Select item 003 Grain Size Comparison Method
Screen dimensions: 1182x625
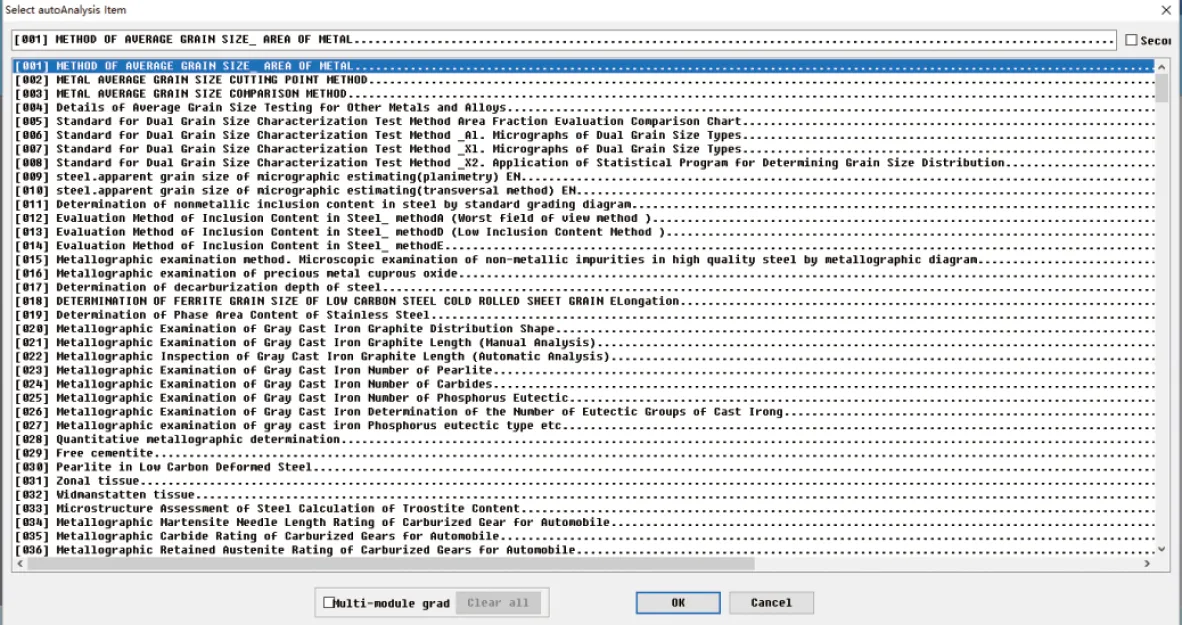pyautogui.click(x=200, y=94)
